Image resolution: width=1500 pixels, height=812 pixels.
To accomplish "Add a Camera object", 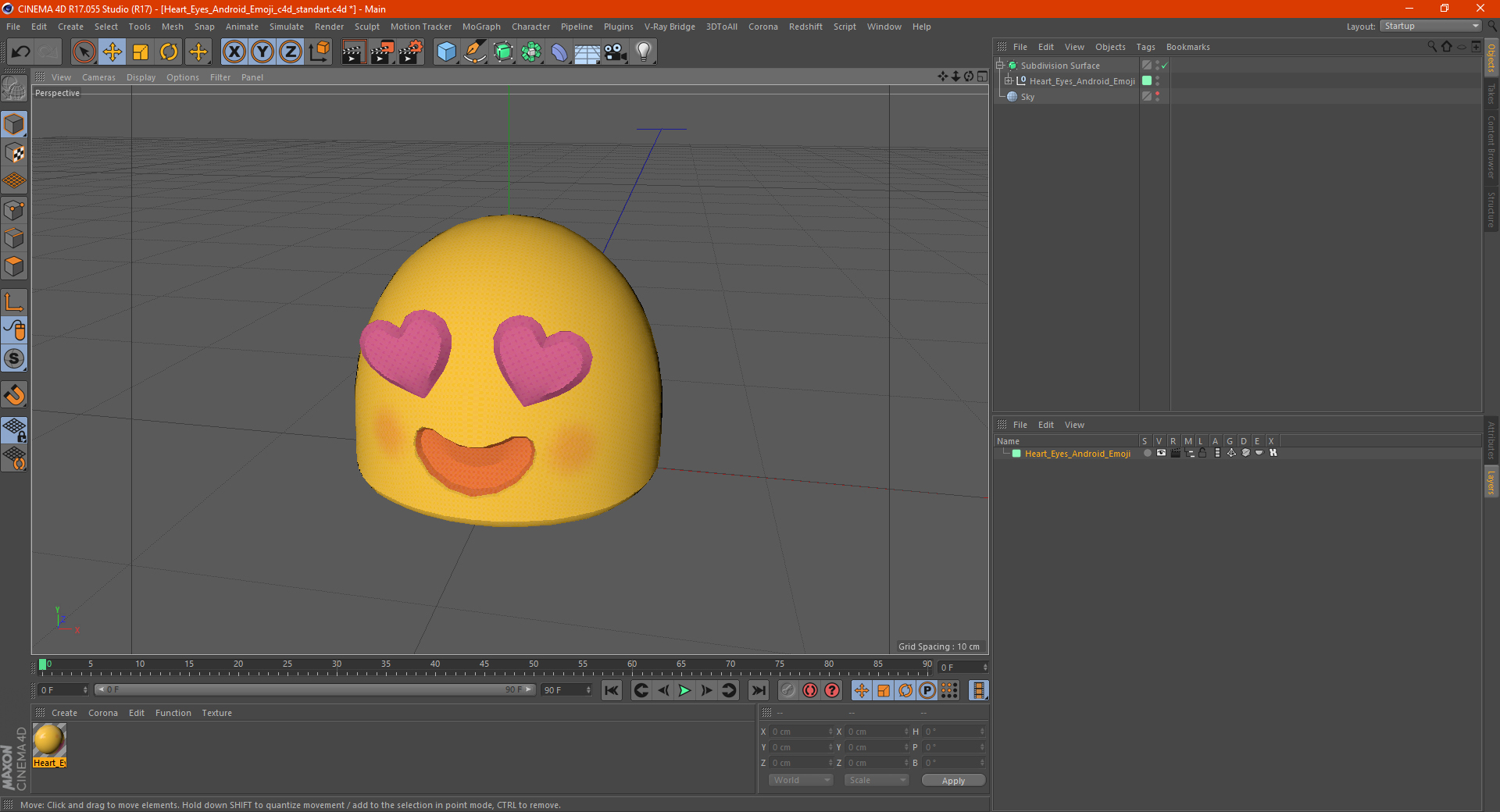I will pos(616,52).
